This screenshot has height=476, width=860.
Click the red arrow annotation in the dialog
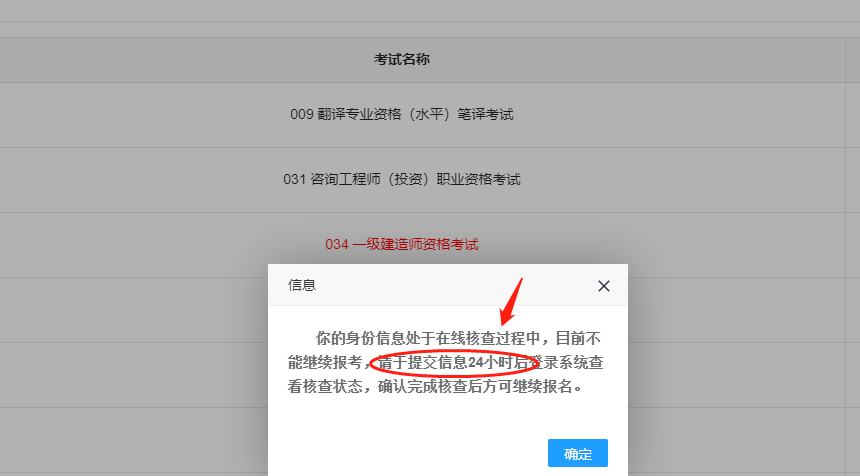point(511,302)
